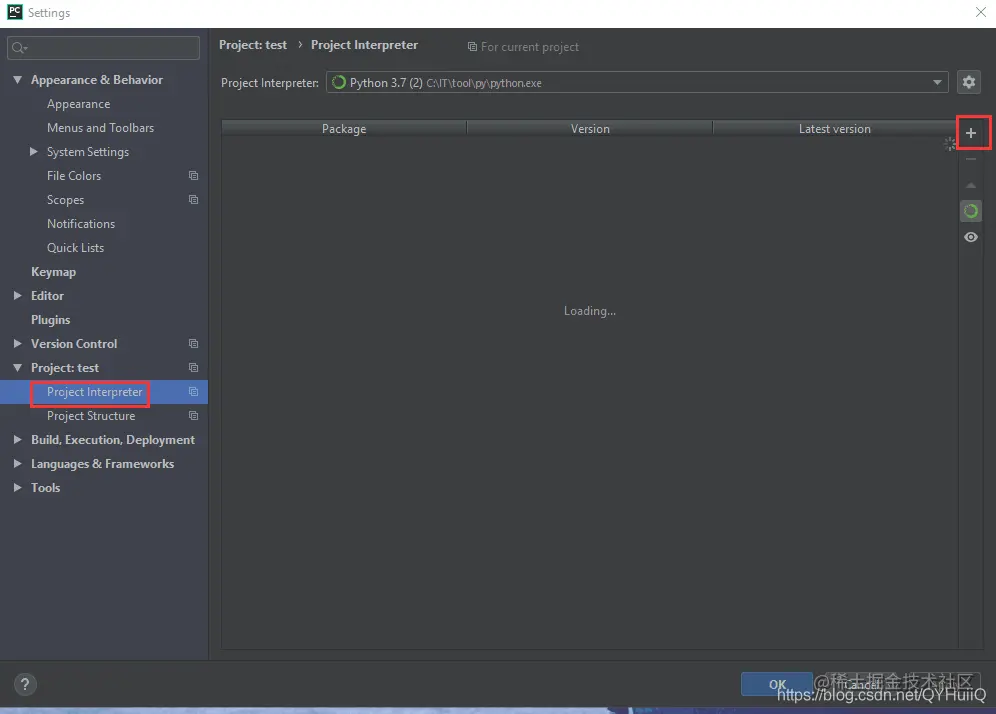Click the upgrade package arrow icon
996x714 pixels.
(971, 185)
